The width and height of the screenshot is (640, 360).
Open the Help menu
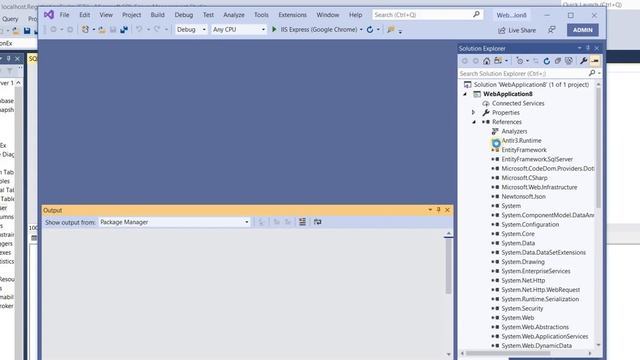tap(356, 15)
